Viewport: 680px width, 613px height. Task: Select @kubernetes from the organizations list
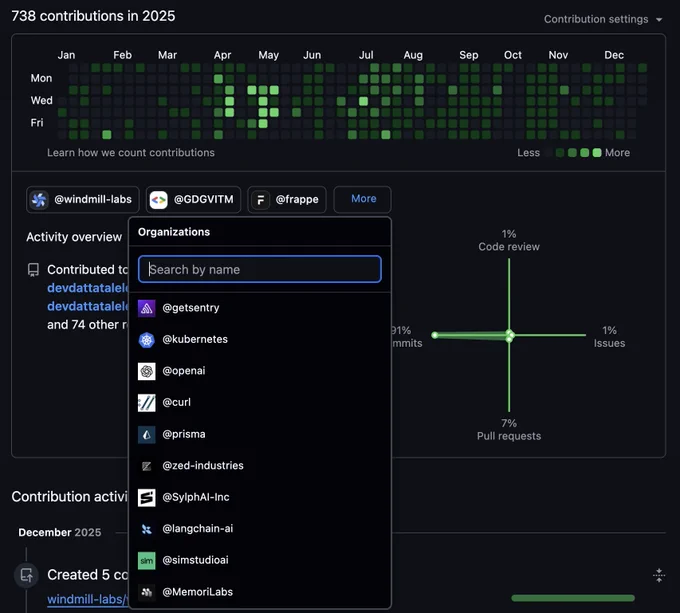tap(260, 339)
